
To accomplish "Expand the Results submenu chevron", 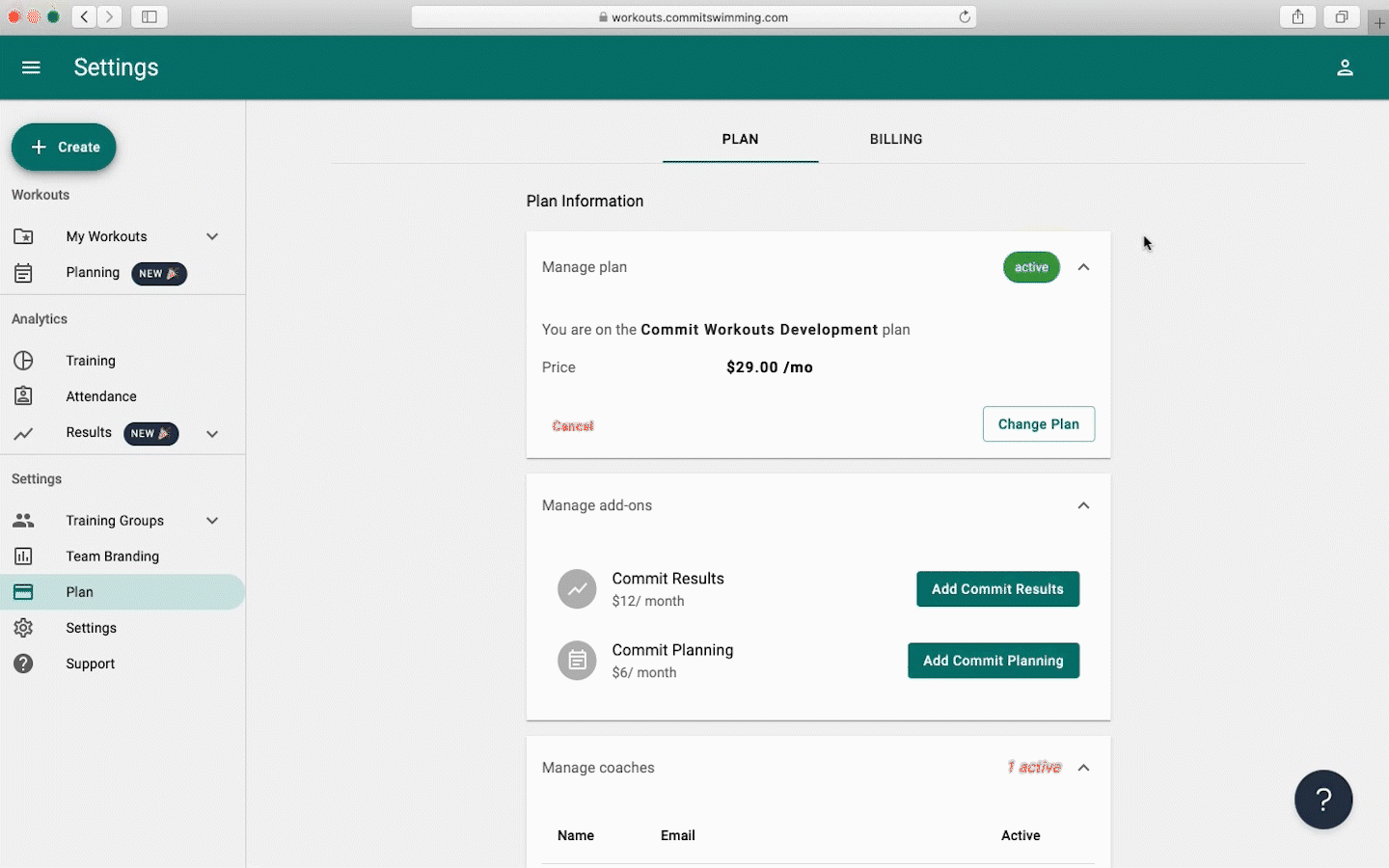I will tap(212, 433).
